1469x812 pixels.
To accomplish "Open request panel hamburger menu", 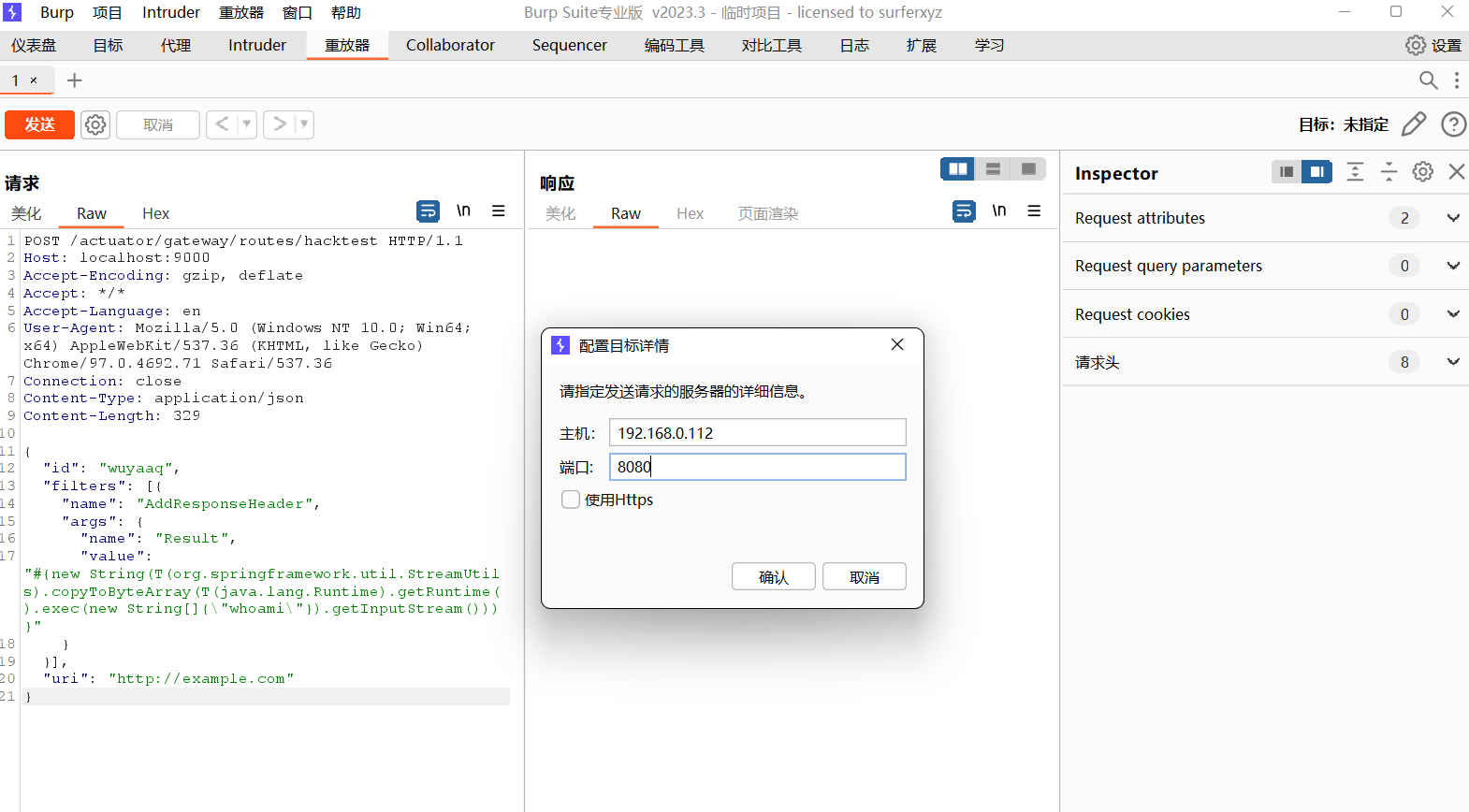I will click(499, 211).
